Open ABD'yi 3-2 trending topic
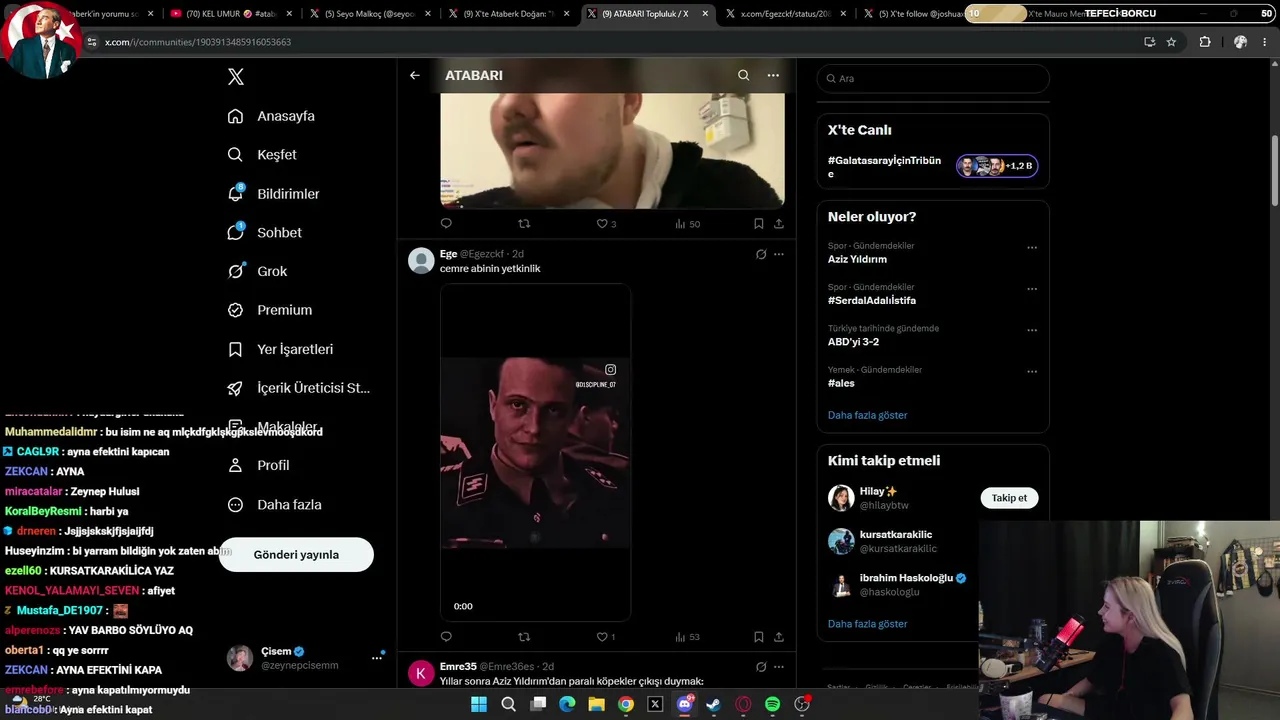The image size is (1280, 720). pyautogui.click(x=853, y=342)
